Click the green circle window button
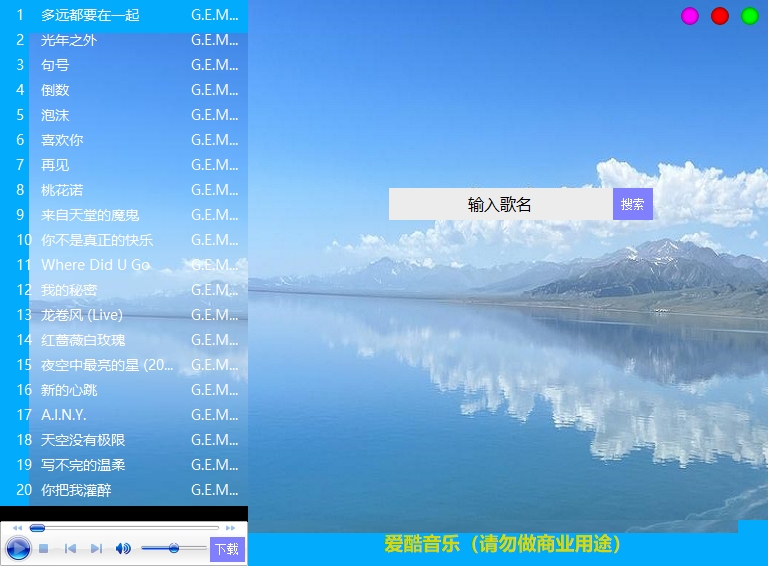Viewport: 768px width, 566px height. pyautogui.click(x=750, y=16)
